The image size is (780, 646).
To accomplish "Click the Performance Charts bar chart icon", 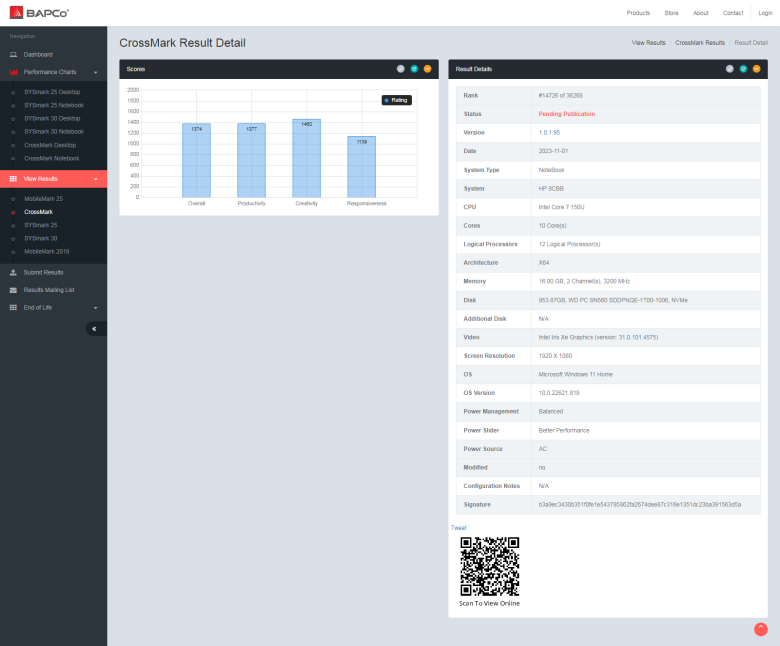I will tap(13, 72).
